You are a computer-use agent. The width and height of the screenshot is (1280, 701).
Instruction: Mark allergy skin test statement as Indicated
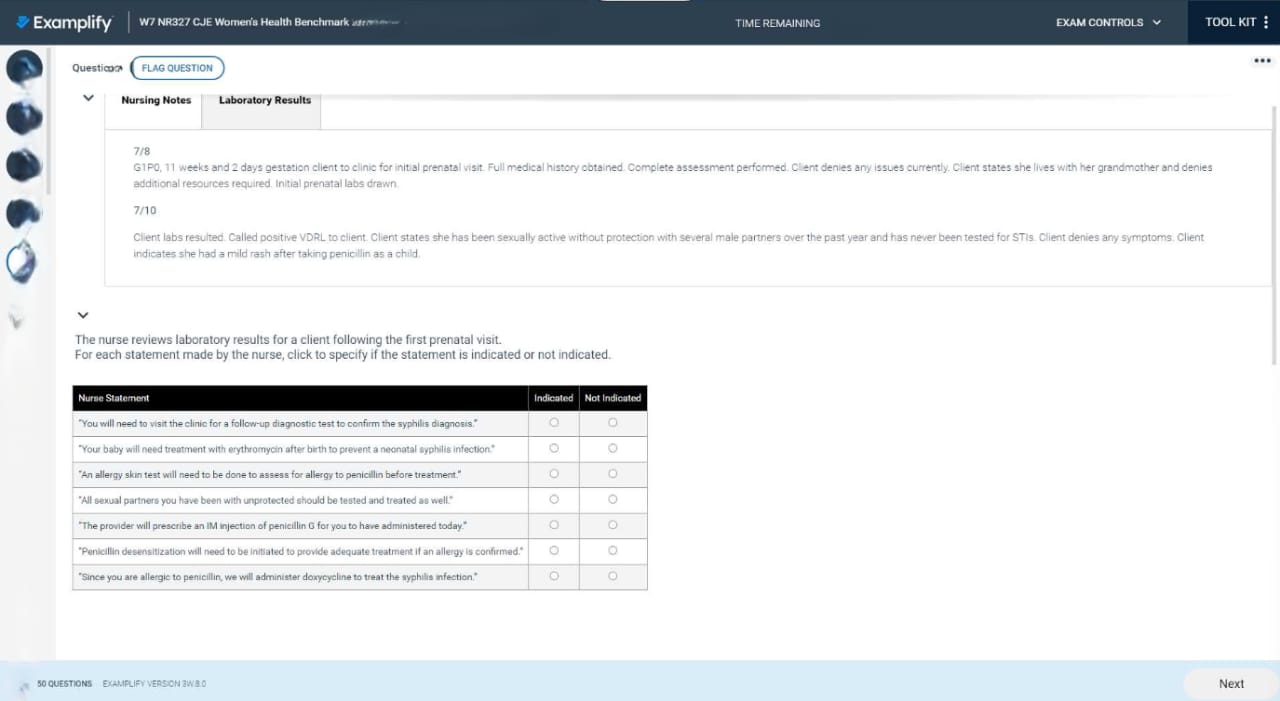click(554, 474)
